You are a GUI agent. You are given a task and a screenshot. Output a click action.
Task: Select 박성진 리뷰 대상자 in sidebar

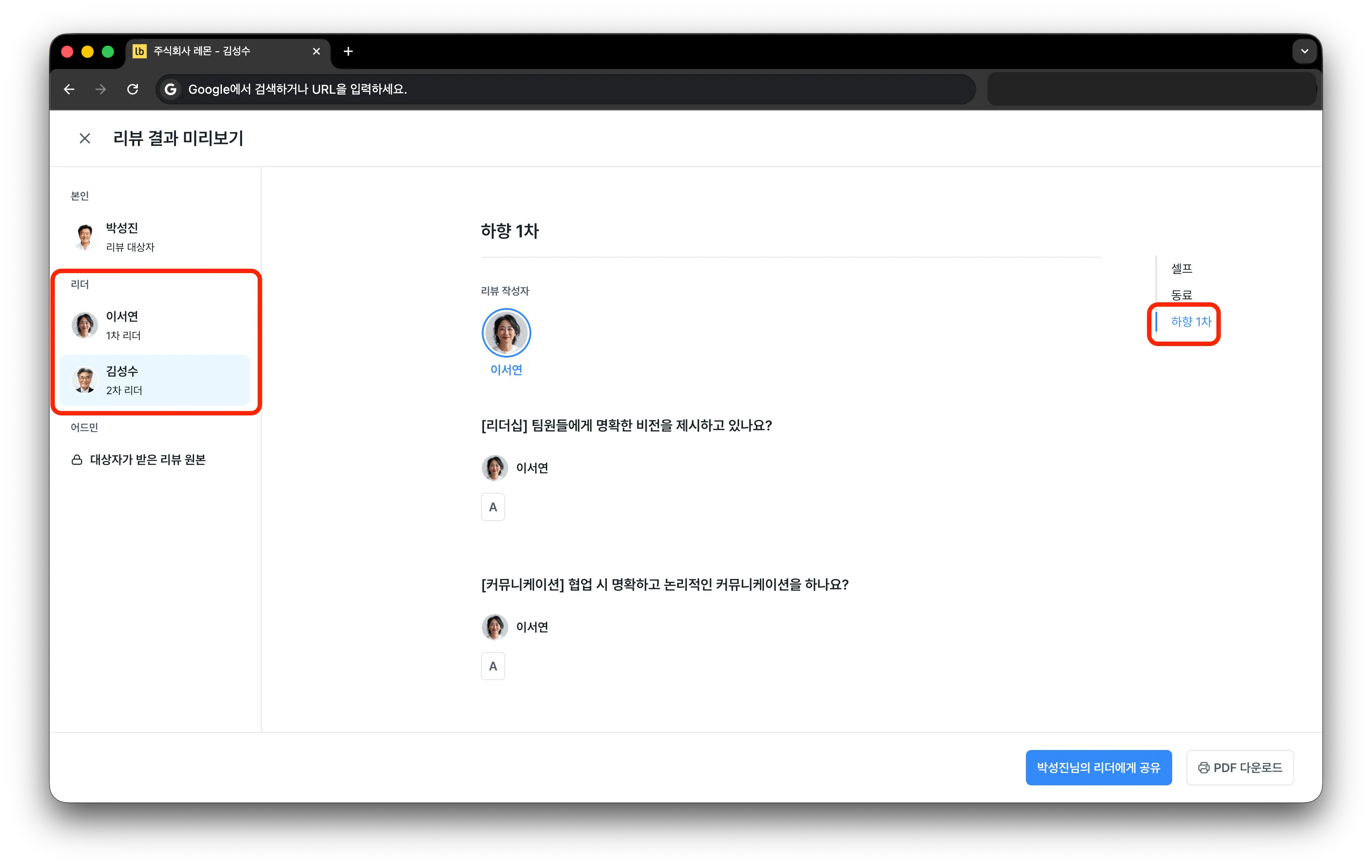coord(155,237)
